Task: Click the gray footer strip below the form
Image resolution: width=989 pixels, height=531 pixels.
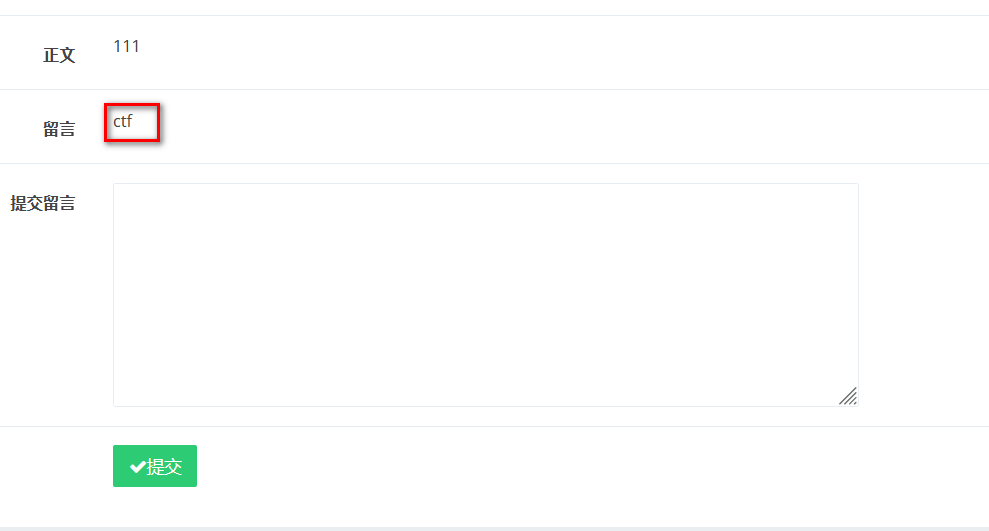Action: 494,527
